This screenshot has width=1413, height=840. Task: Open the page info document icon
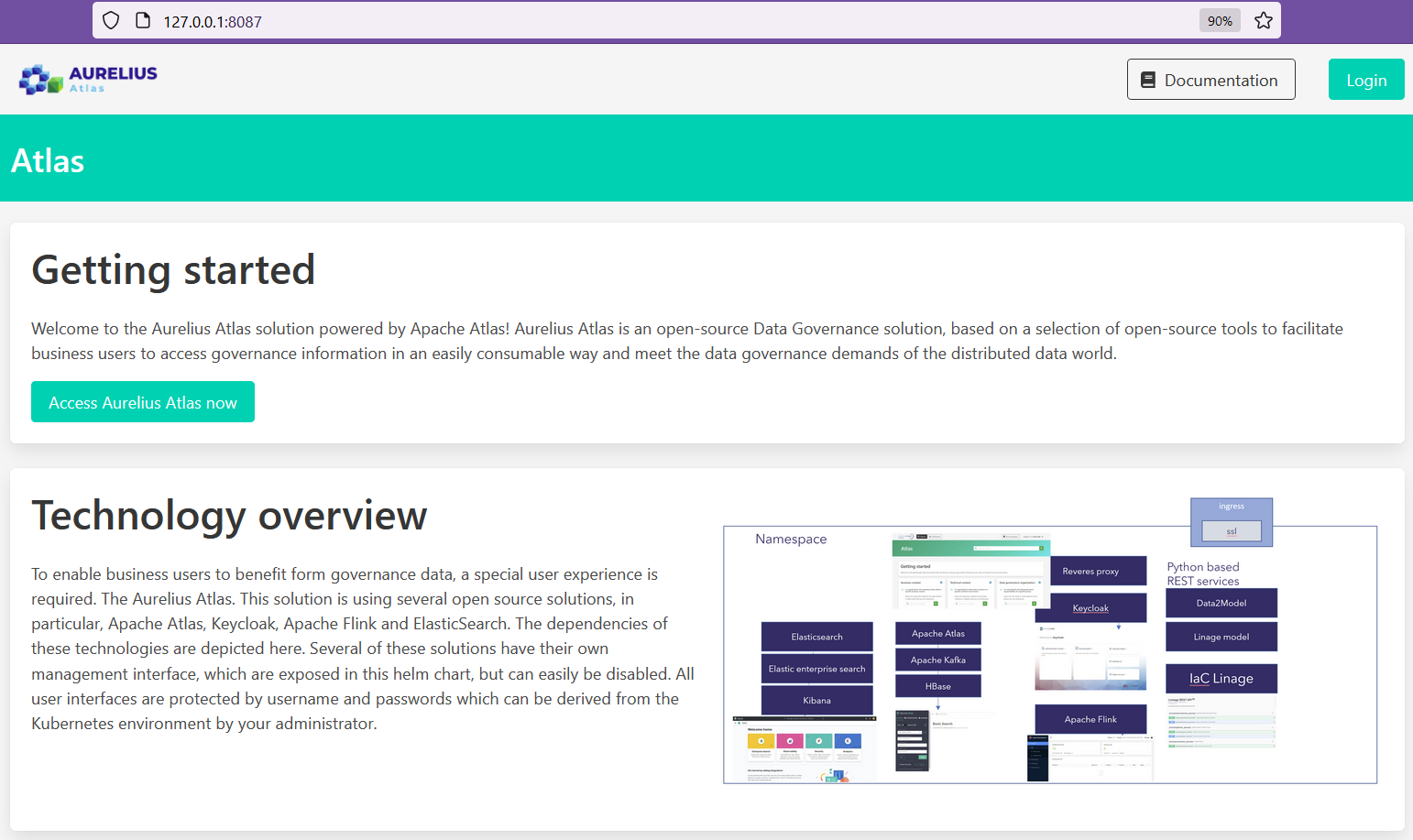point(143,21)
